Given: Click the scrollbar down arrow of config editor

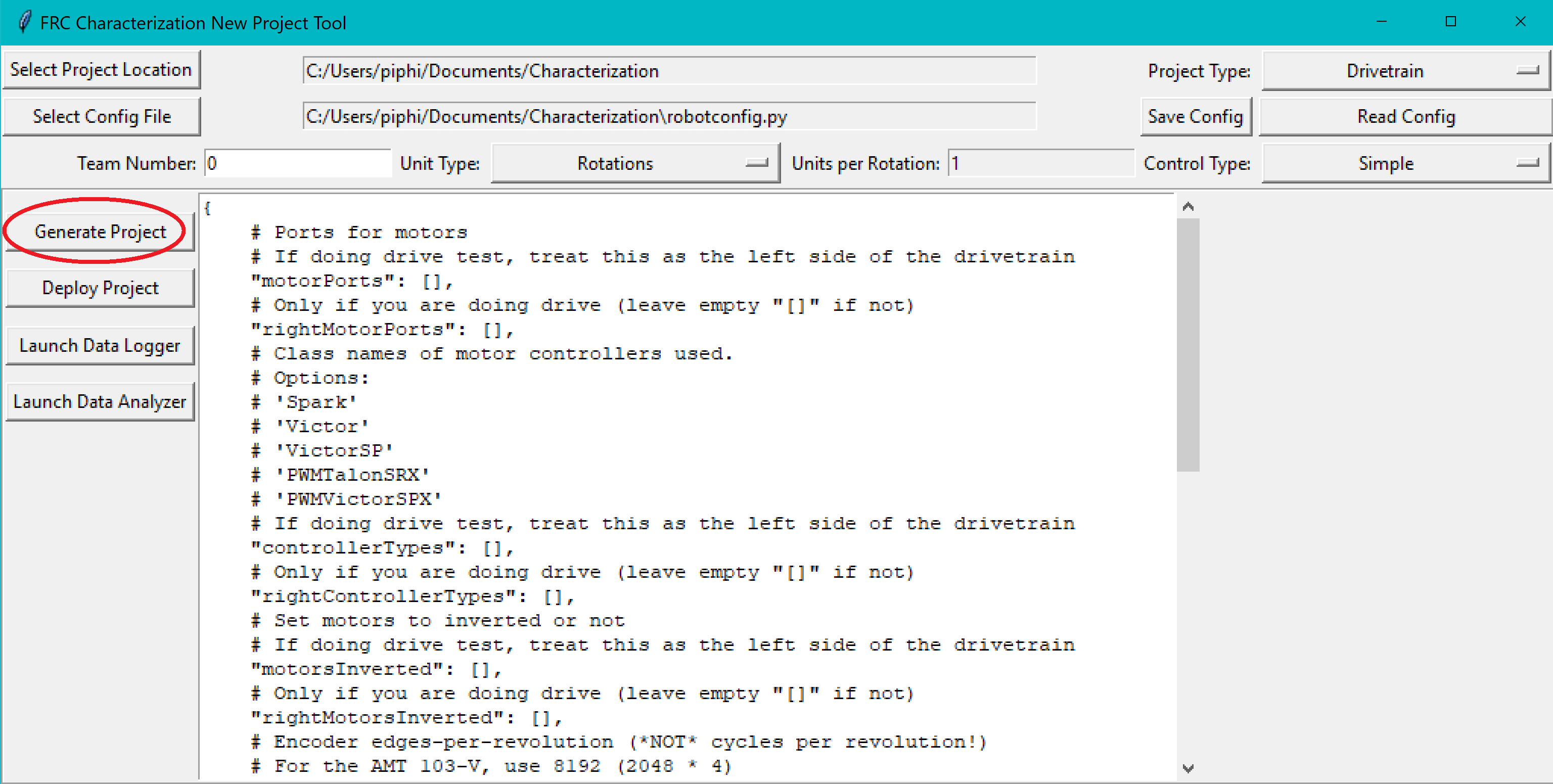Looking at the screenshot, I should point(1187,768).
